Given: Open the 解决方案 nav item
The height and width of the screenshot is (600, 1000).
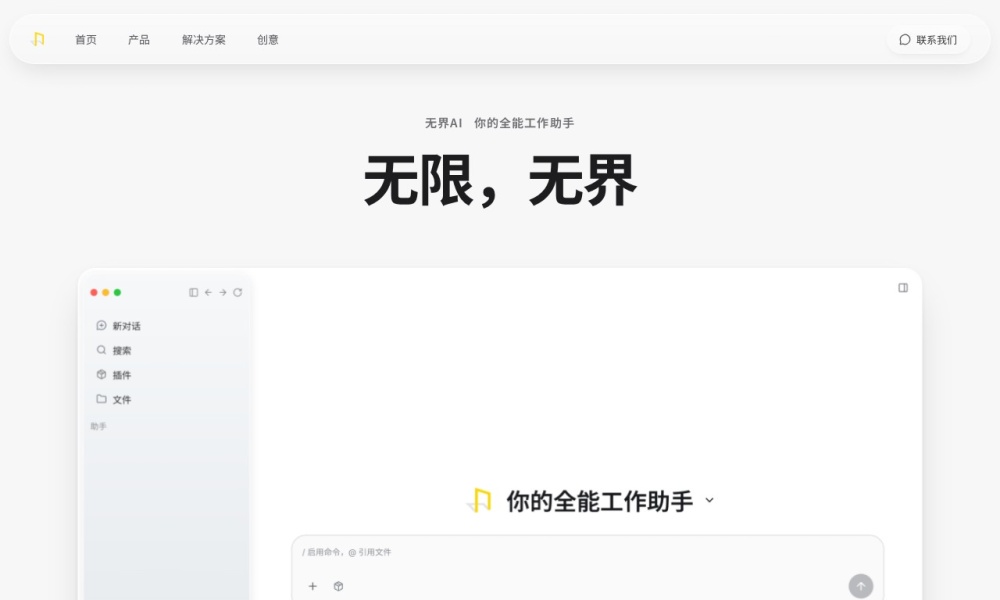Looking at the screenshot, I should coord(203,40).
